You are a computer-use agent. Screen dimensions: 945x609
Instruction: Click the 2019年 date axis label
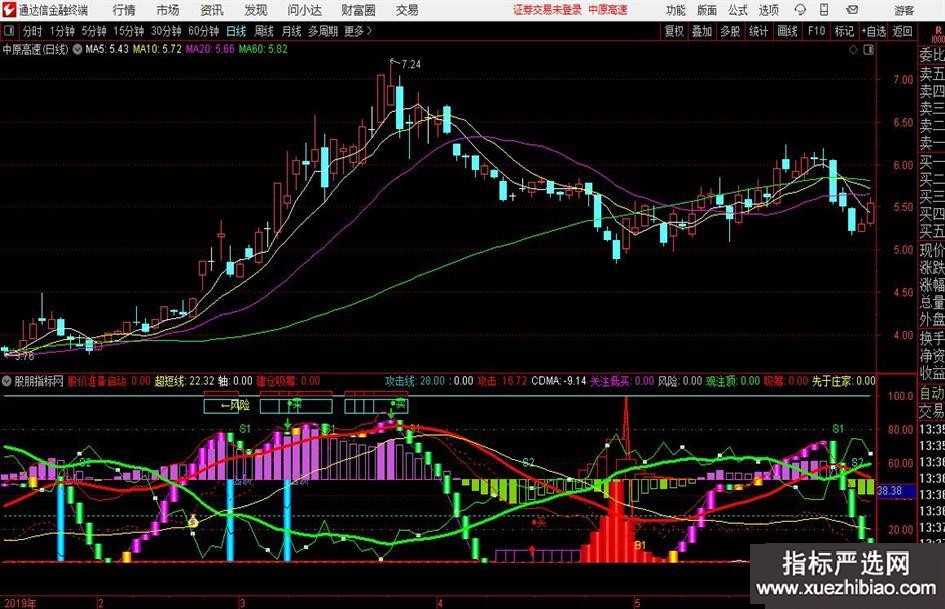pyautogui.click(x=20, y=603)
